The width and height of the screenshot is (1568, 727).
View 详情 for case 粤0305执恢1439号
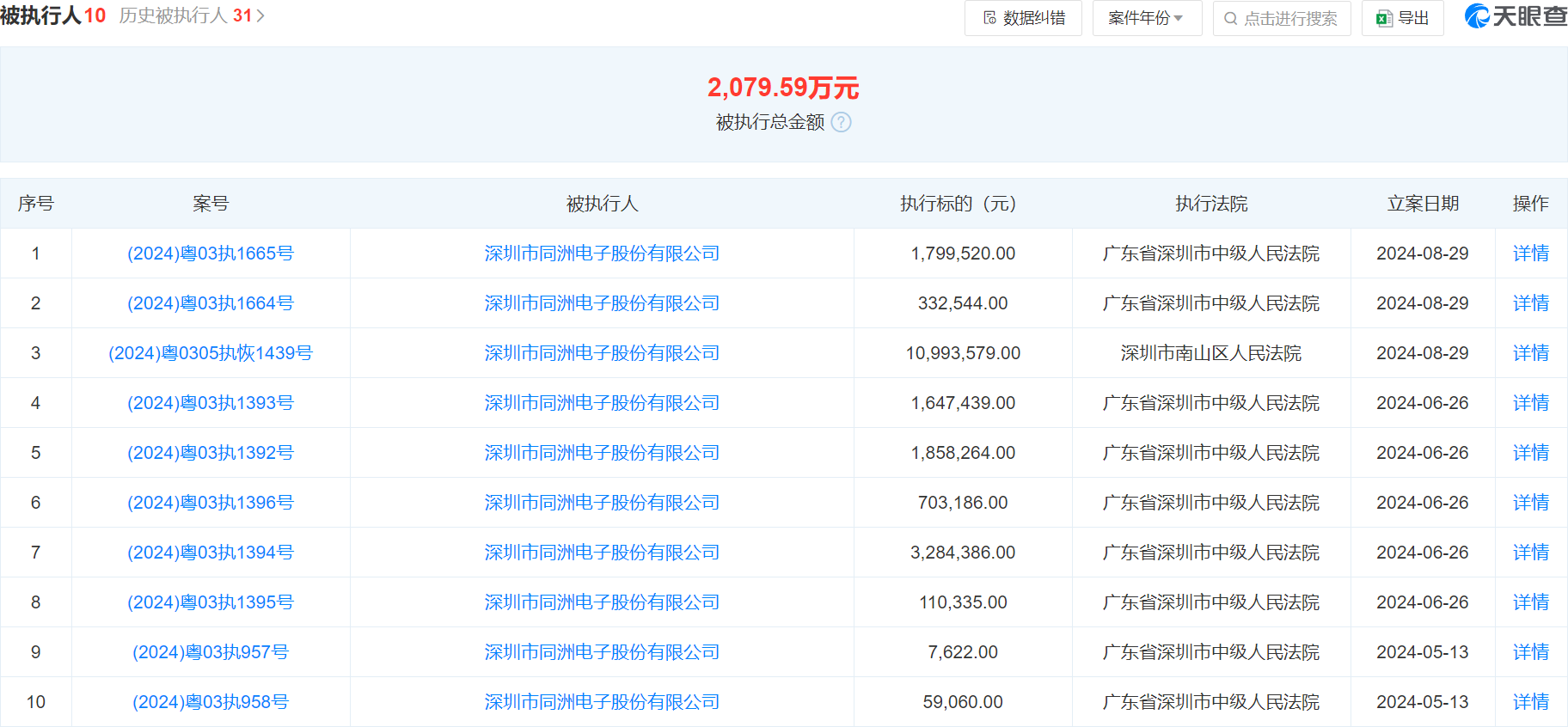[1531, 353]
